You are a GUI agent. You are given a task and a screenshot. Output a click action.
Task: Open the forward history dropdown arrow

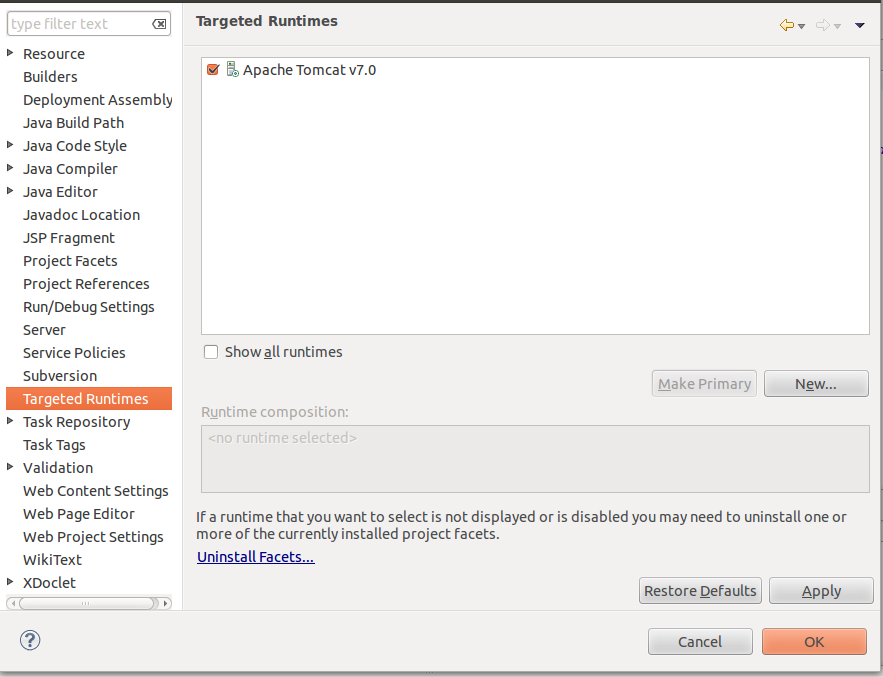[x=837, y=26]
